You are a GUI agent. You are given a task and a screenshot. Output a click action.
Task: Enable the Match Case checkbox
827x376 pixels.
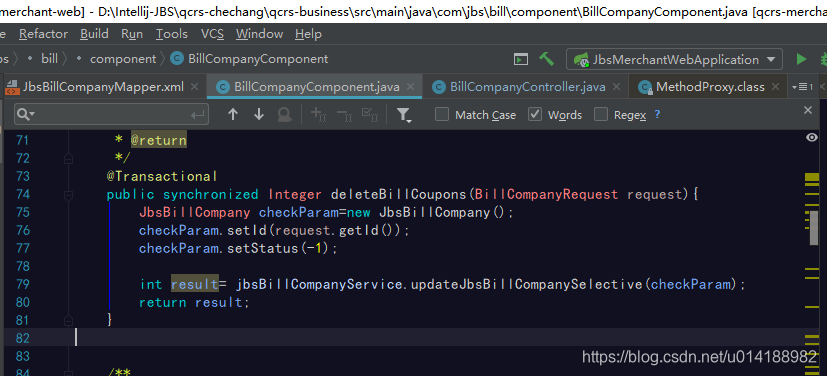(442, 114)
